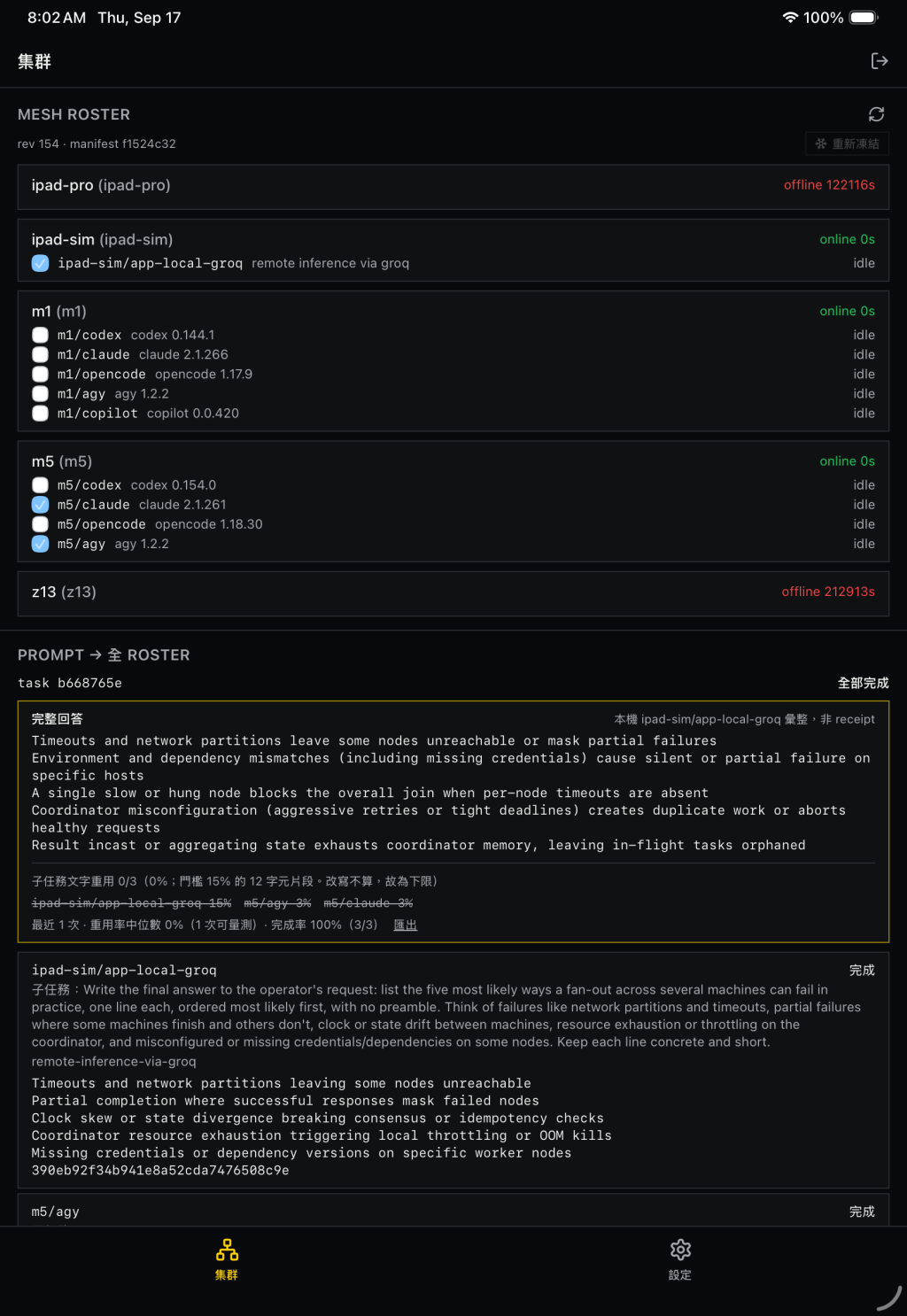Disable the m5/agy checkbox

(40, 544)
